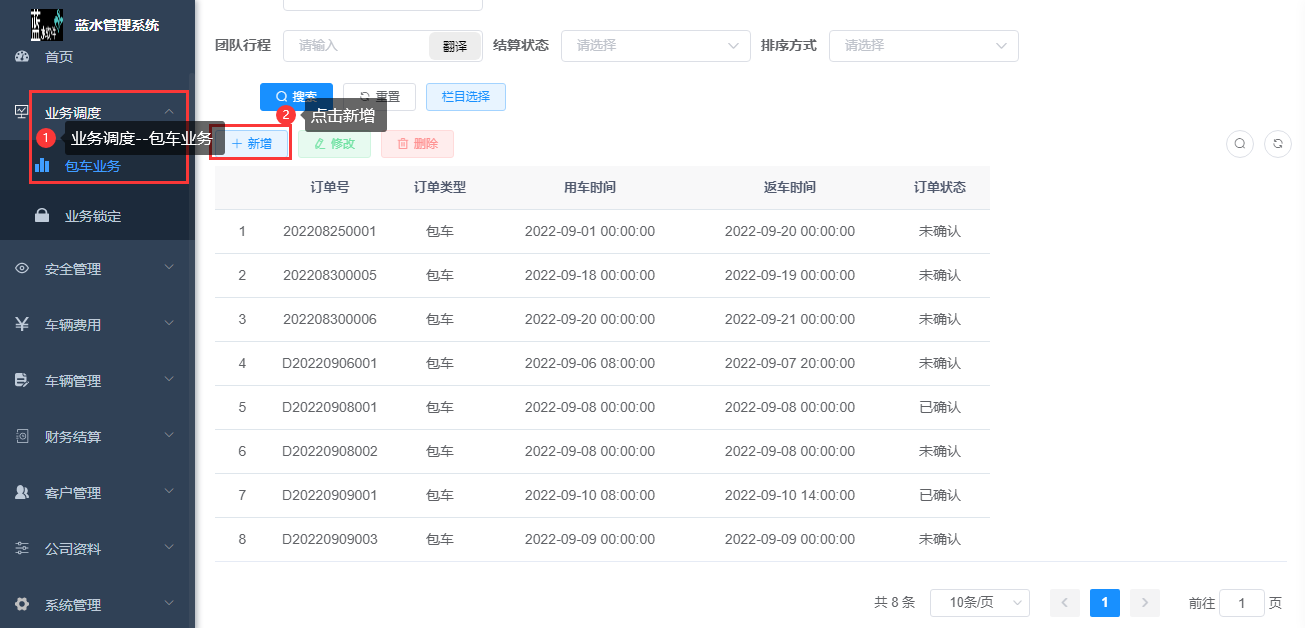
Task: Click 用车时间 2022-09-06 08:00:00 cell
Action: (590, 364)
